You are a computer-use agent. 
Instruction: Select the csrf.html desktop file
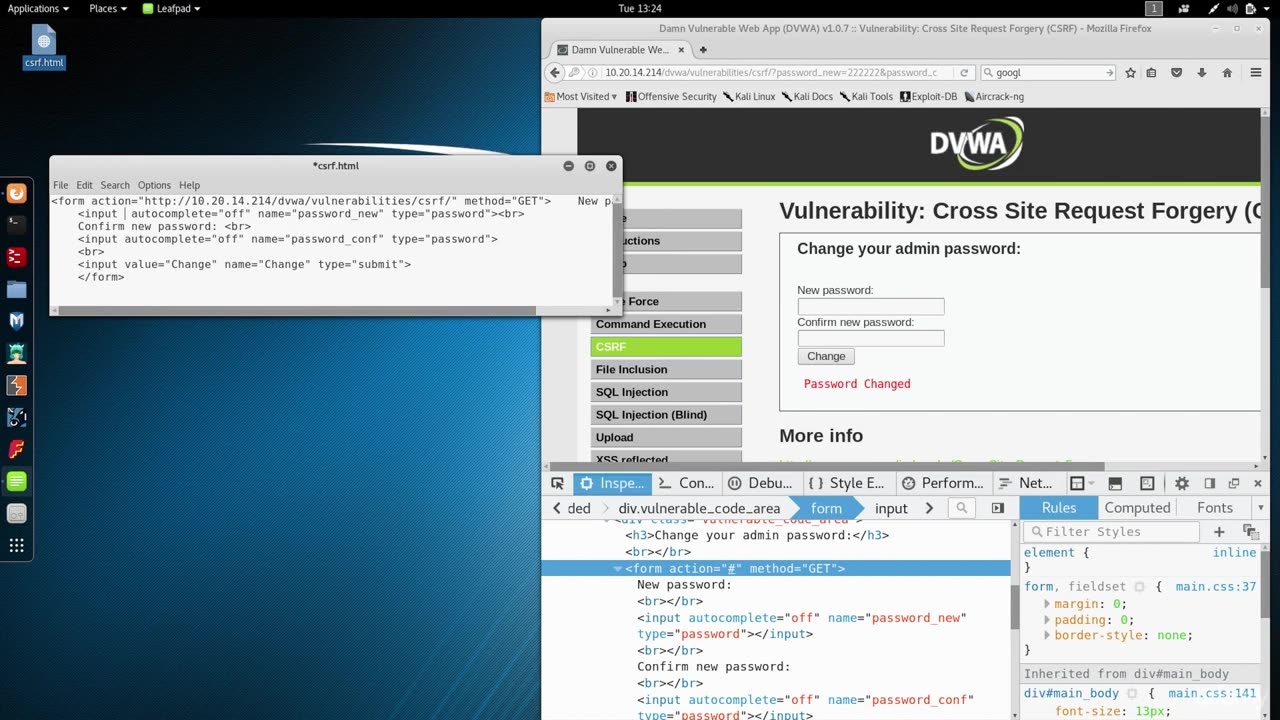click(44, 47)
